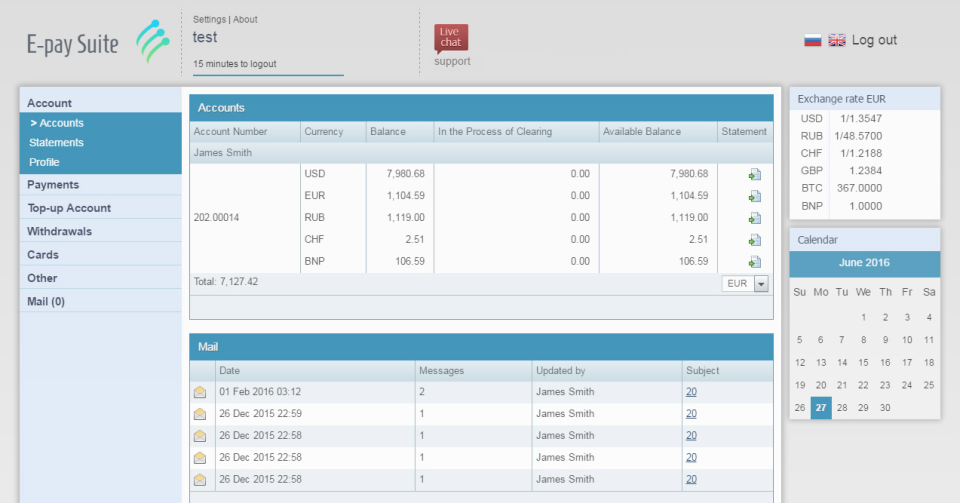Open the USD account statement icon

(754, 174)
